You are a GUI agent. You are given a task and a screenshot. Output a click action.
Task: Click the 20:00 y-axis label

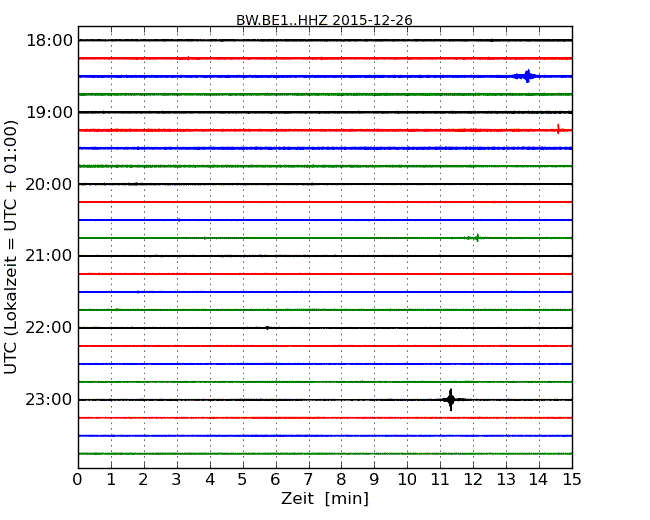(49, 184)
